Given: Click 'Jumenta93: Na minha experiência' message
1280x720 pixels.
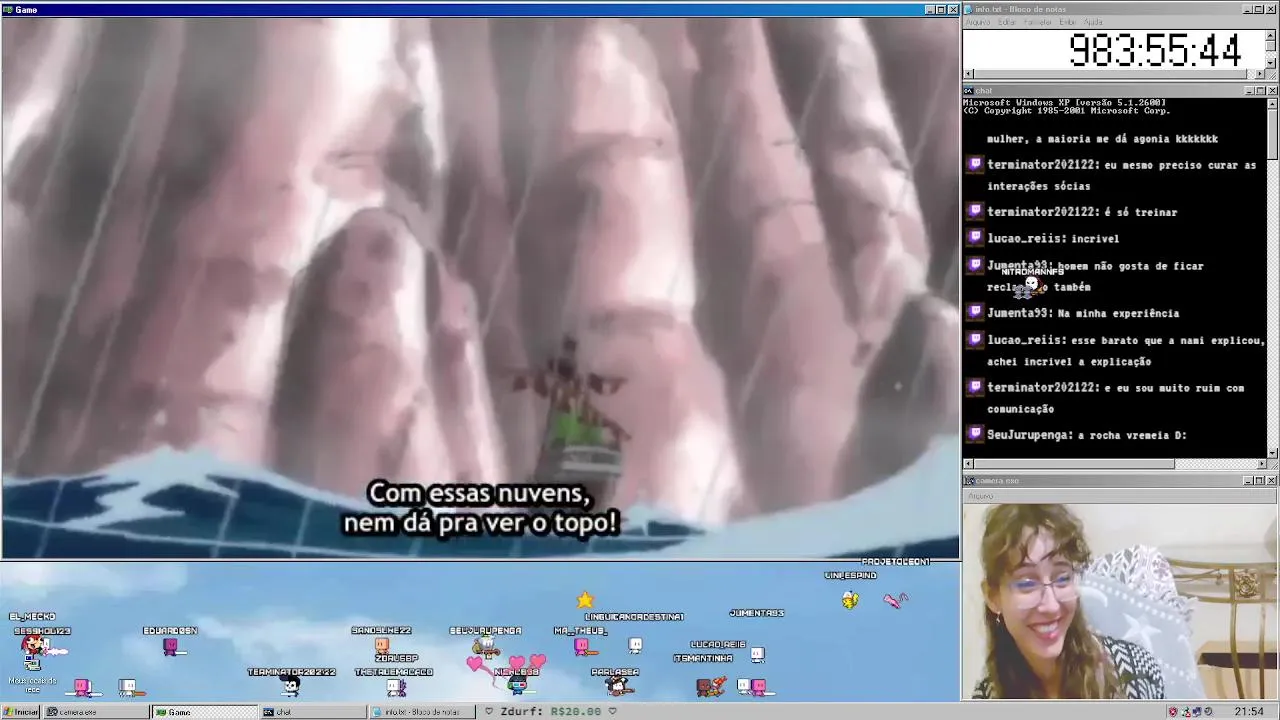Looking at the screenshot, I should (x=1083, y=313).
